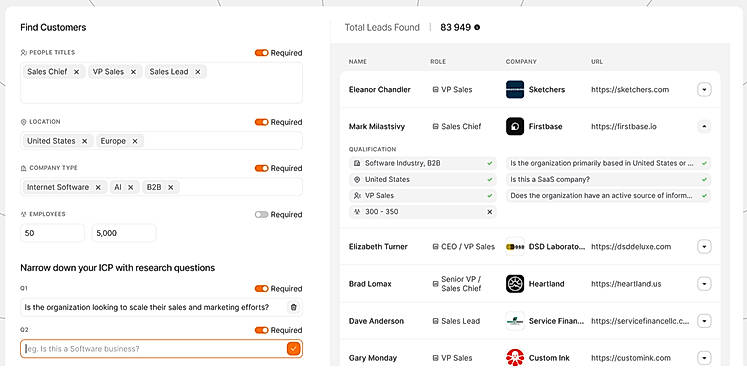This screenshot has height=368, width=747.
Task: Click the Software Industry, B2B qualification chip
Action: 423,163
